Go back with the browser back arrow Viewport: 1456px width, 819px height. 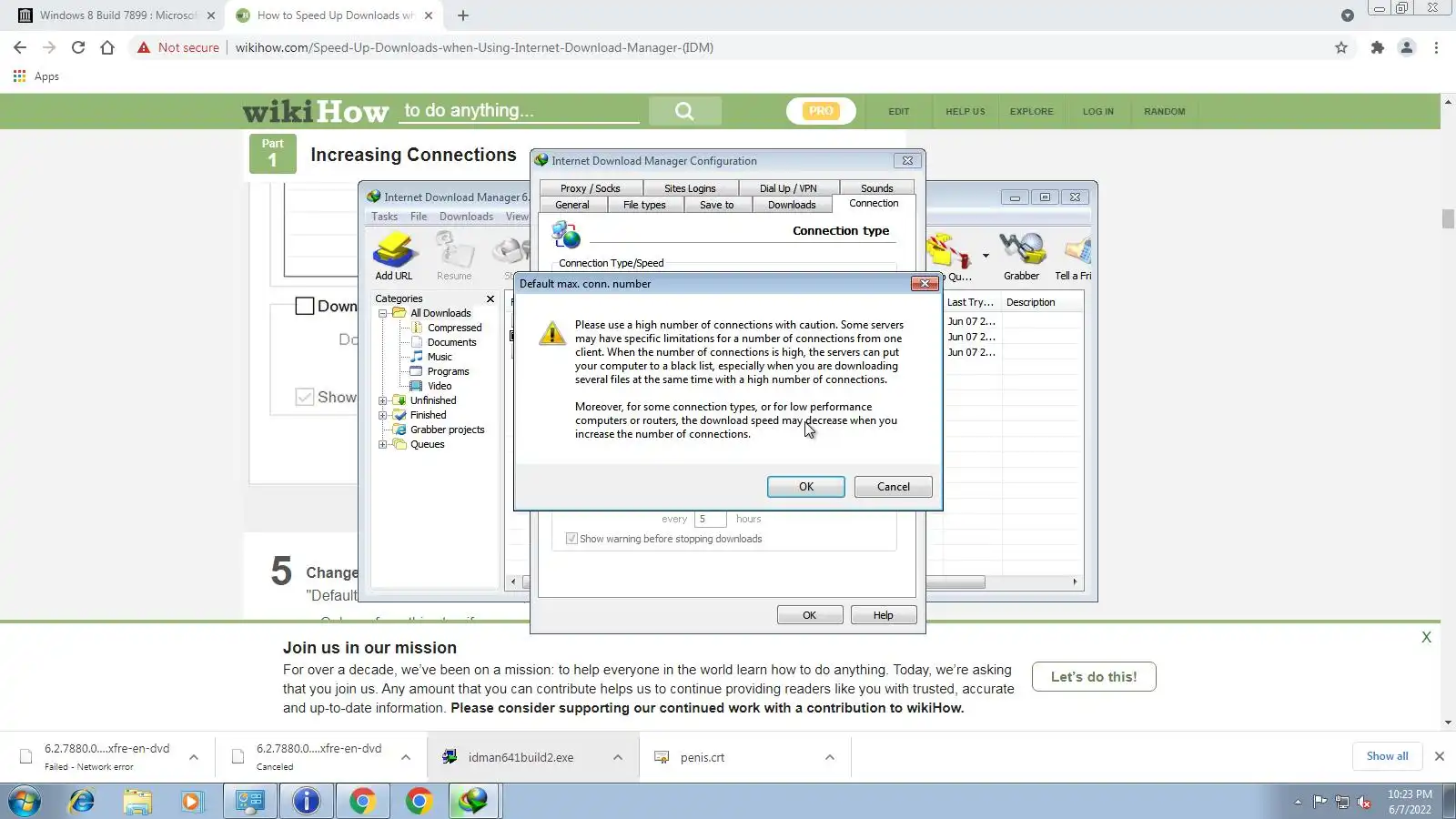20,47
